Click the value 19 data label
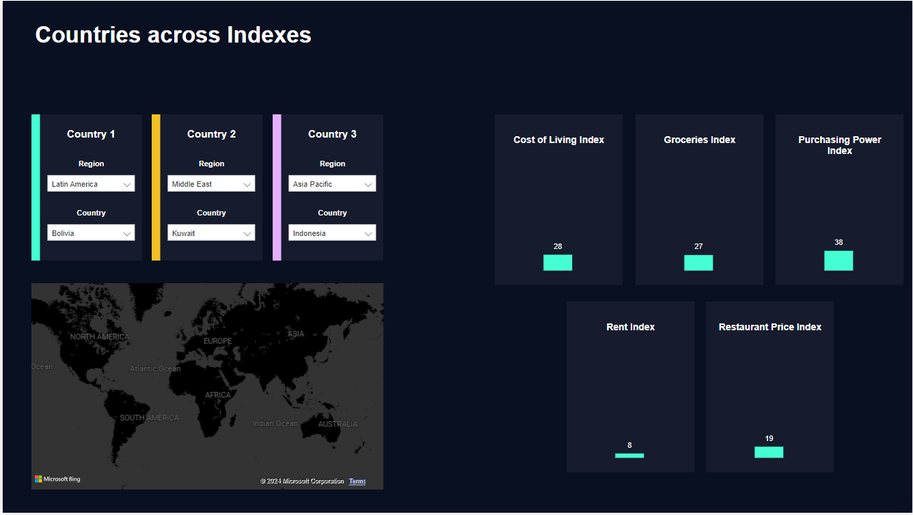 pyautogui.click(x=769, y=438)
